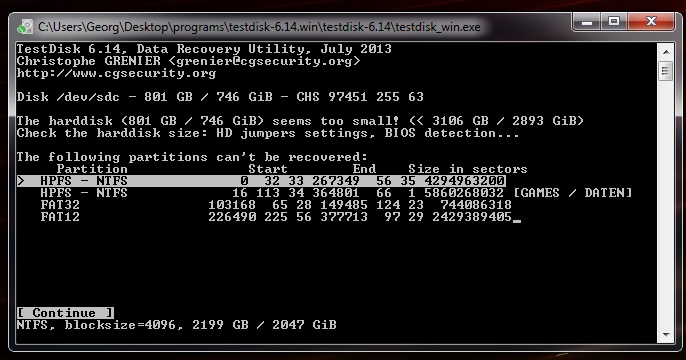The image size is (686, 360).
Task: Click the http://www.cgsecurity.org URL text
Action: pos(116,73)
